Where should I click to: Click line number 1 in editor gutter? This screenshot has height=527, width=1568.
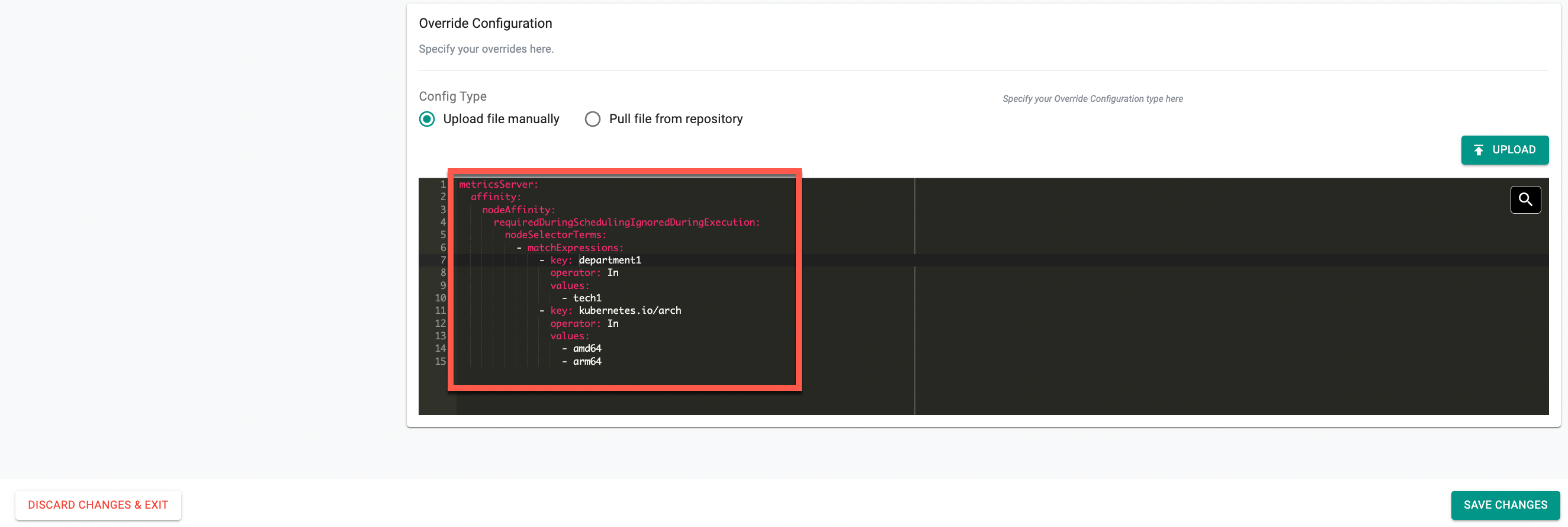point(442,184)
